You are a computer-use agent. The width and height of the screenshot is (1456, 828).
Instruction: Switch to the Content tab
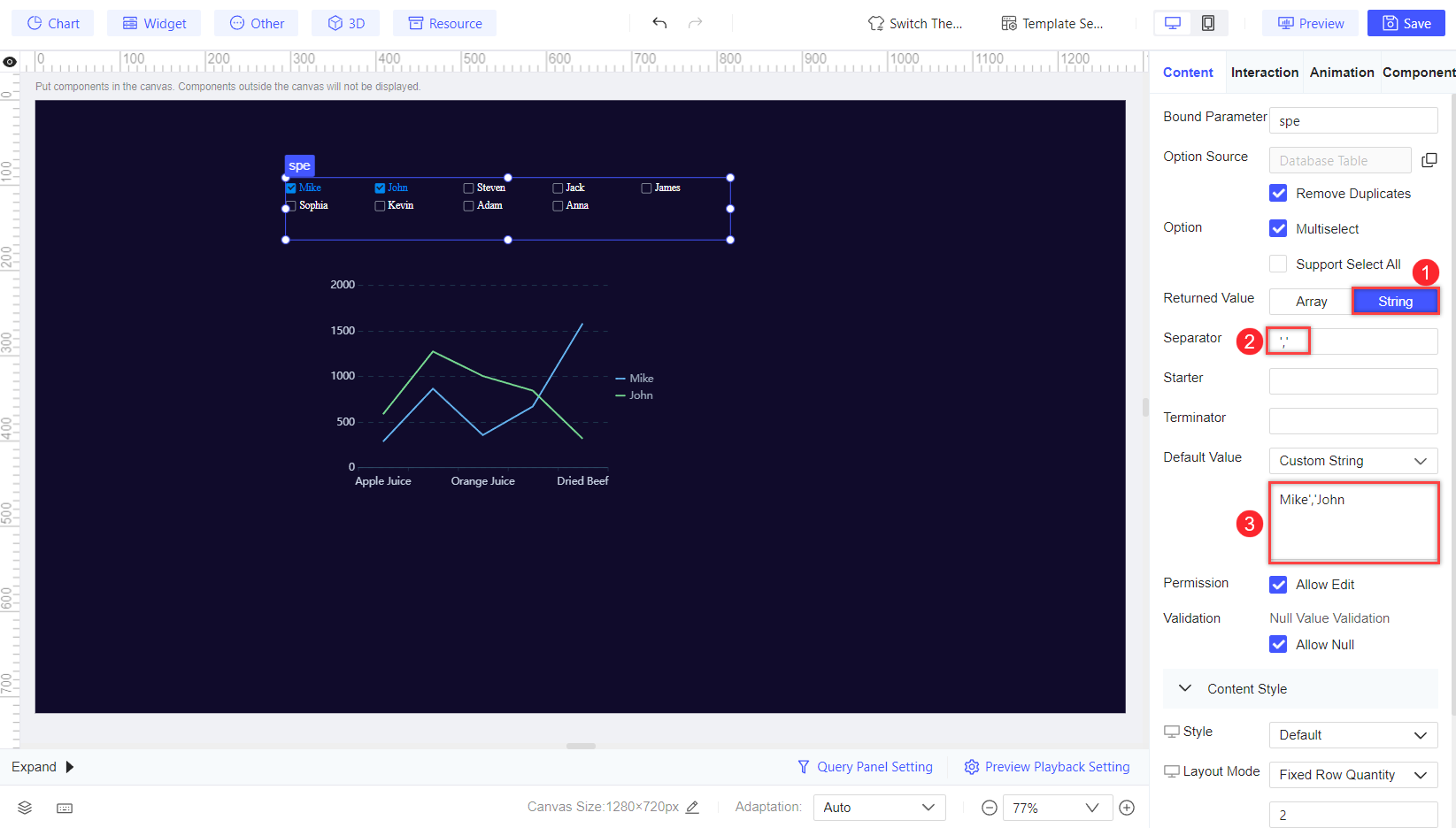1188,73
